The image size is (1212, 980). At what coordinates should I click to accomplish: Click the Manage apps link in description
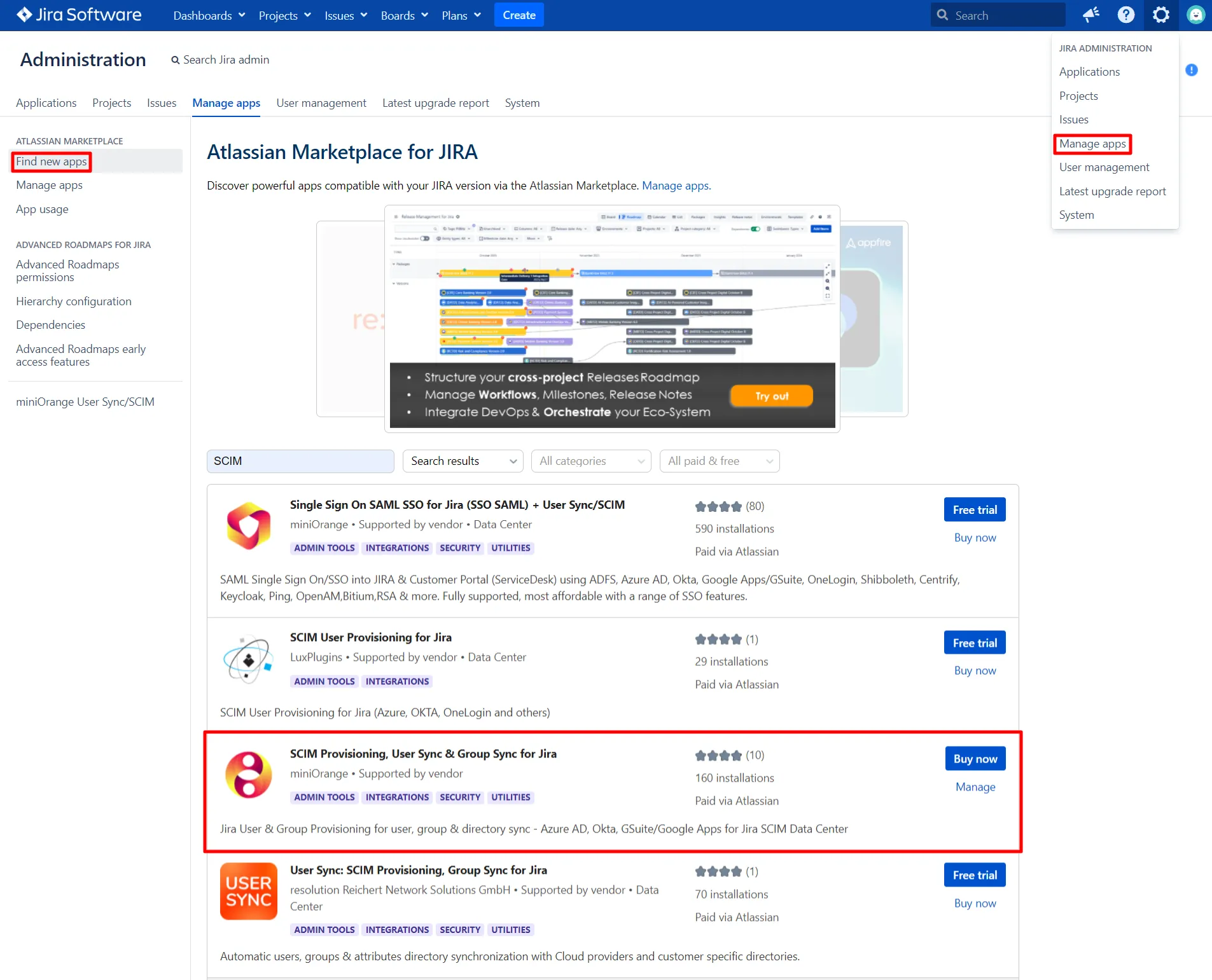coord(676,186)
